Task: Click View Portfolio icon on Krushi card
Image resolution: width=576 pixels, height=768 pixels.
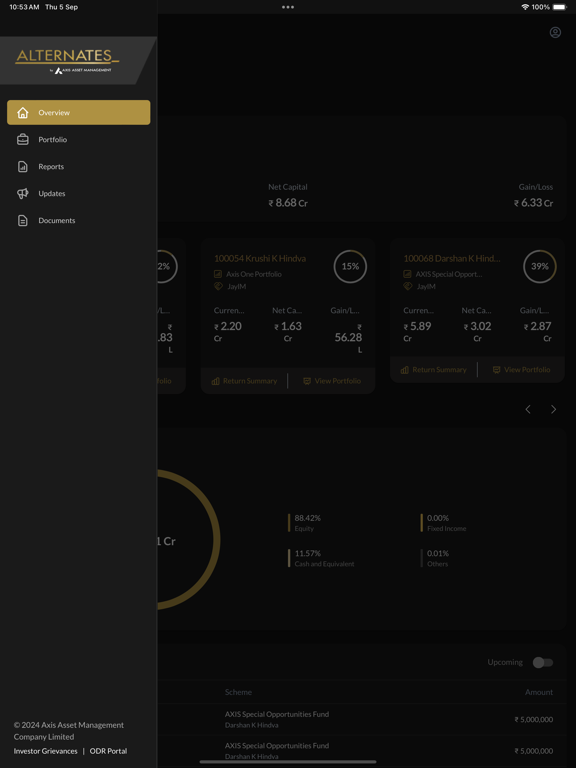Action: [x=307, y=381]
